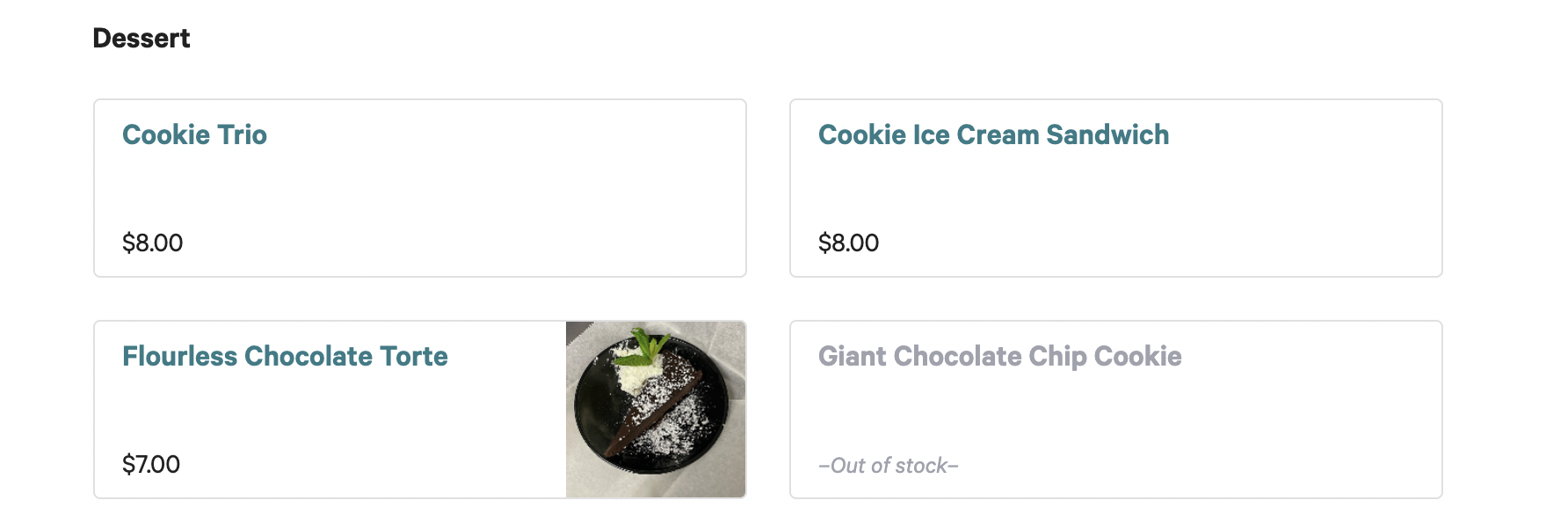Open the Cookie Ice Cream Sandwich item
This screenshot has height=522, width=1568.
click(993, 134)
